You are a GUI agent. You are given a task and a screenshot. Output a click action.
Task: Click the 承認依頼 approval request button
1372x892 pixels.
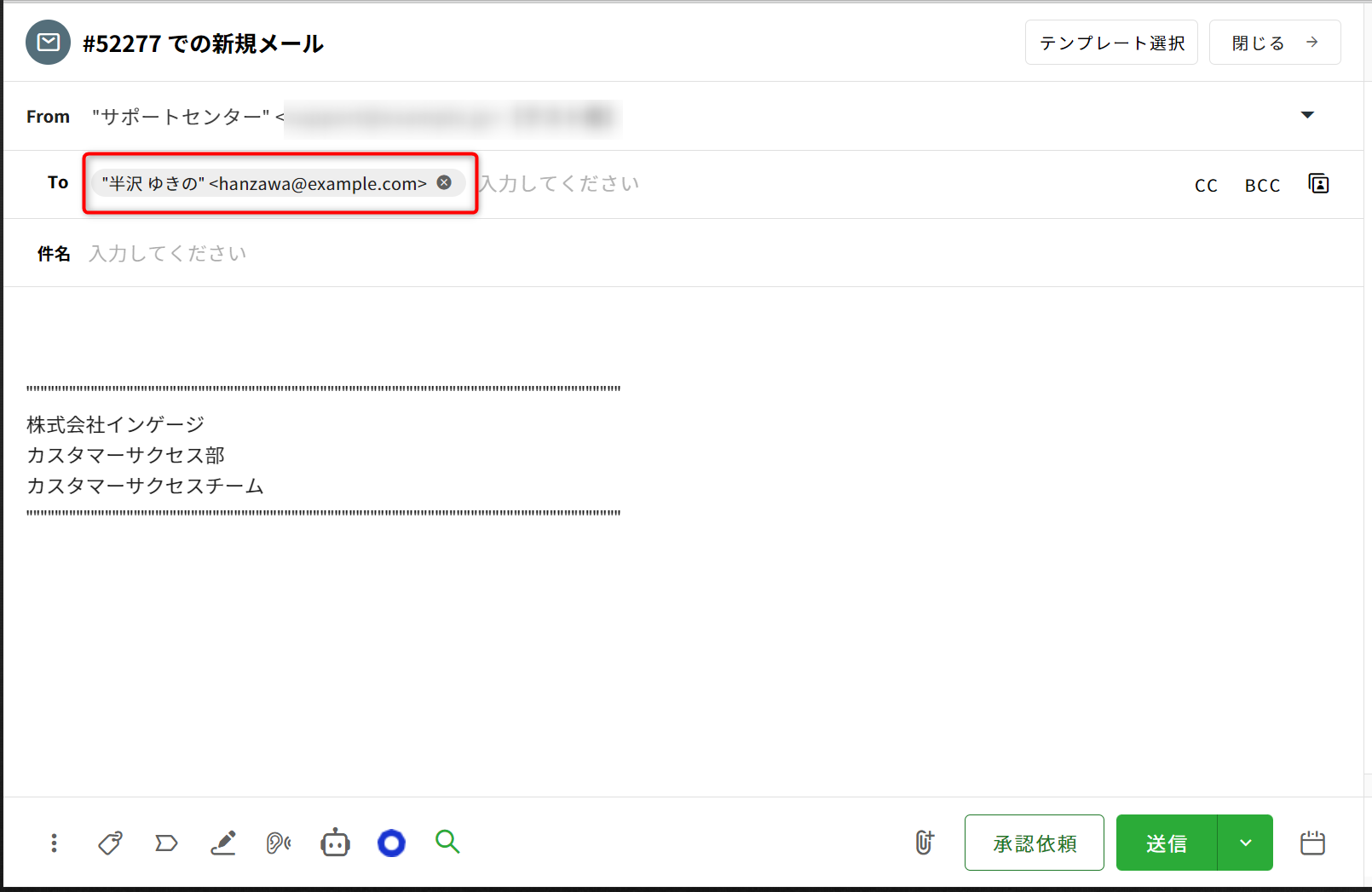[x=1034, y=843]
